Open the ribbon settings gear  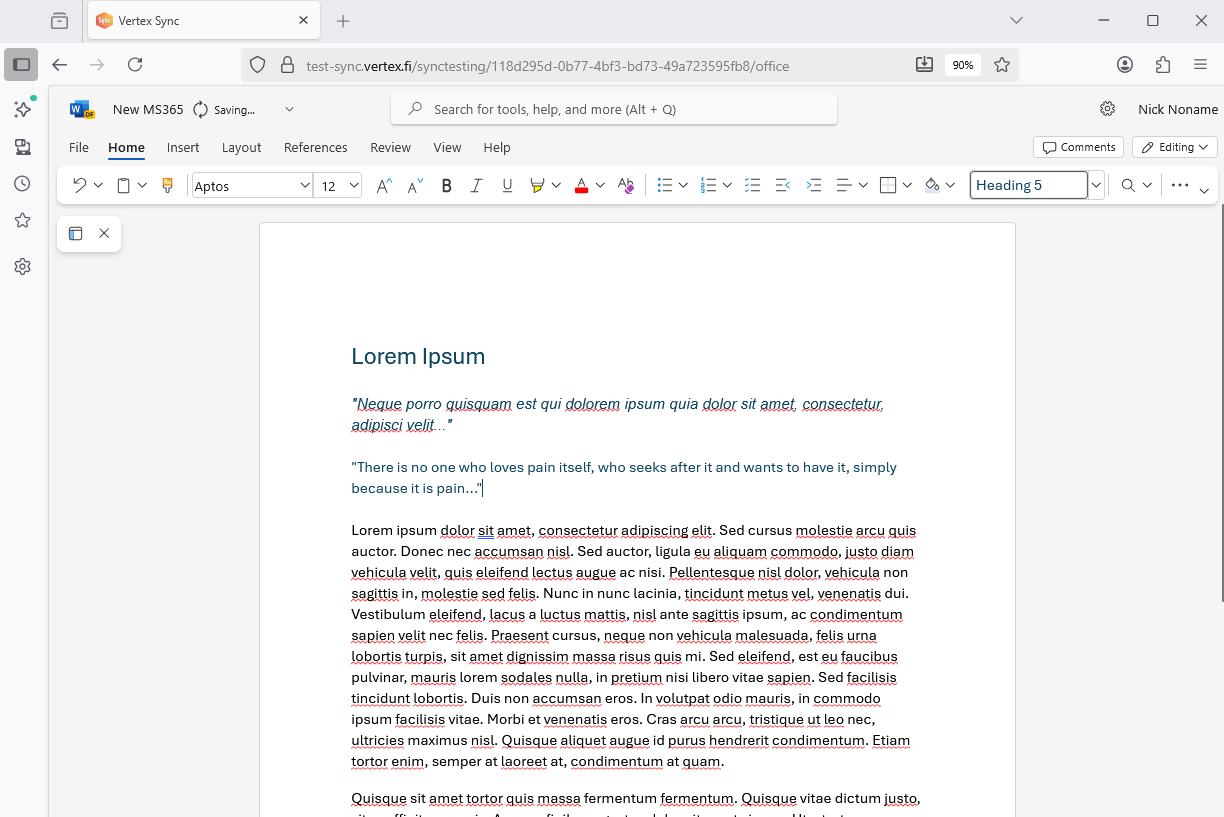pyautogui.click(x=1107, y=109)
